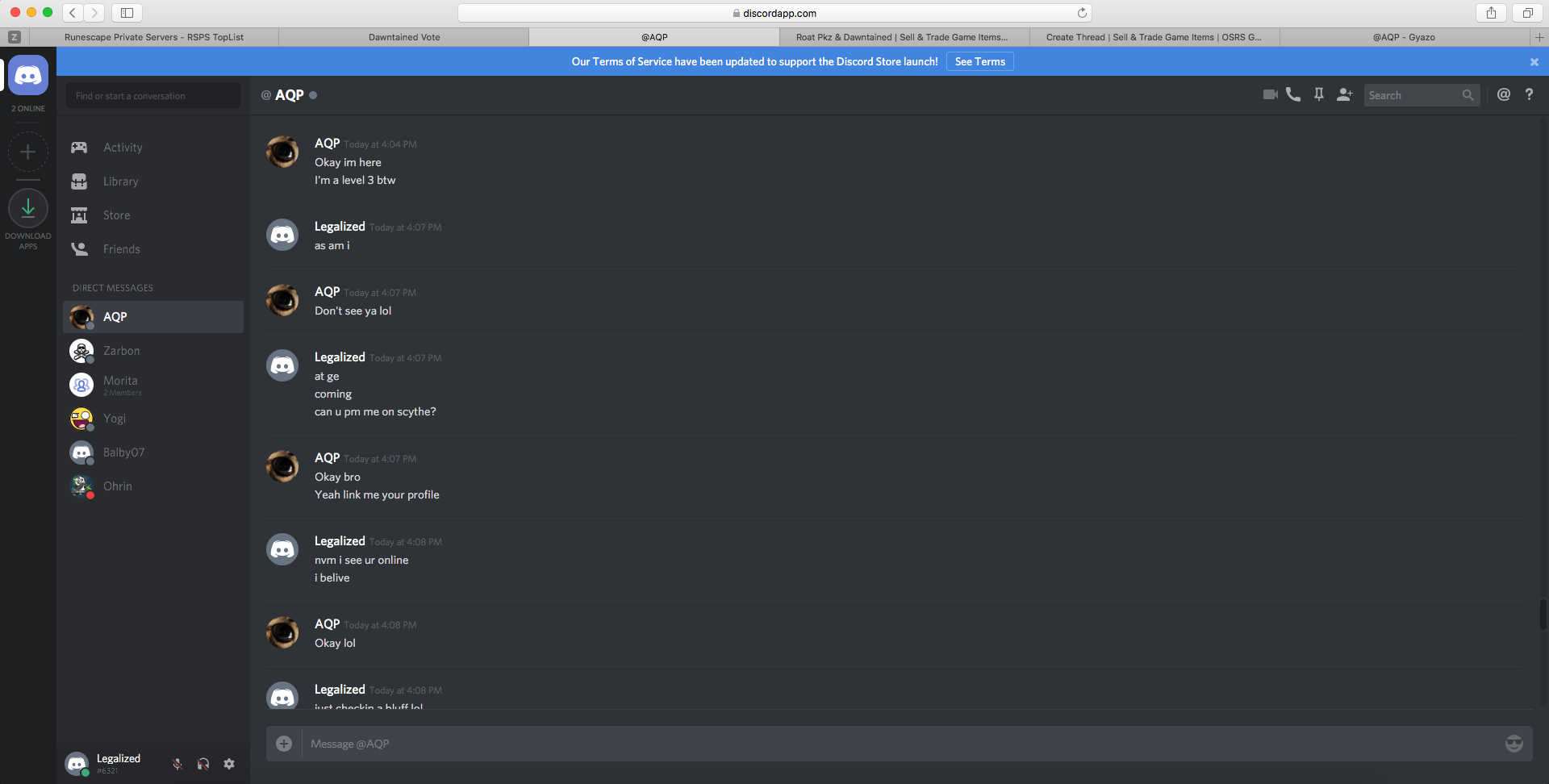Switch to the Dawntained Vote tab

[404, 37]
